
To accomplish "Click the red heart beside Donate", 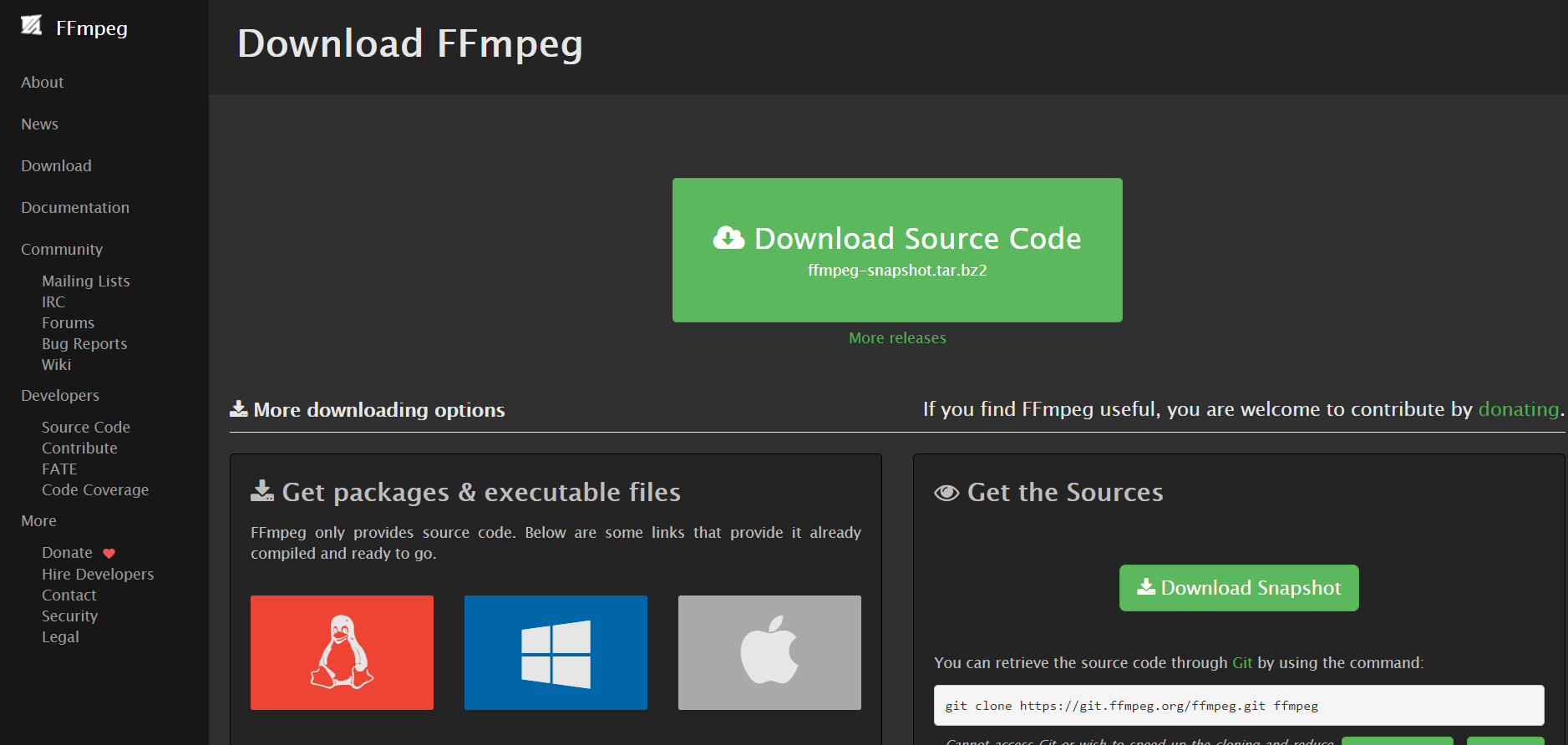I will coord(109,554).
